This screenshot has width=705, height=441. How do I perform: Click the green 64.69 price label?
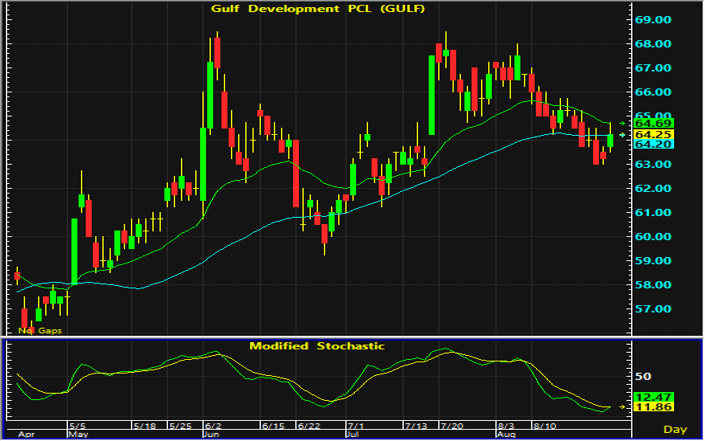[653, 123]
